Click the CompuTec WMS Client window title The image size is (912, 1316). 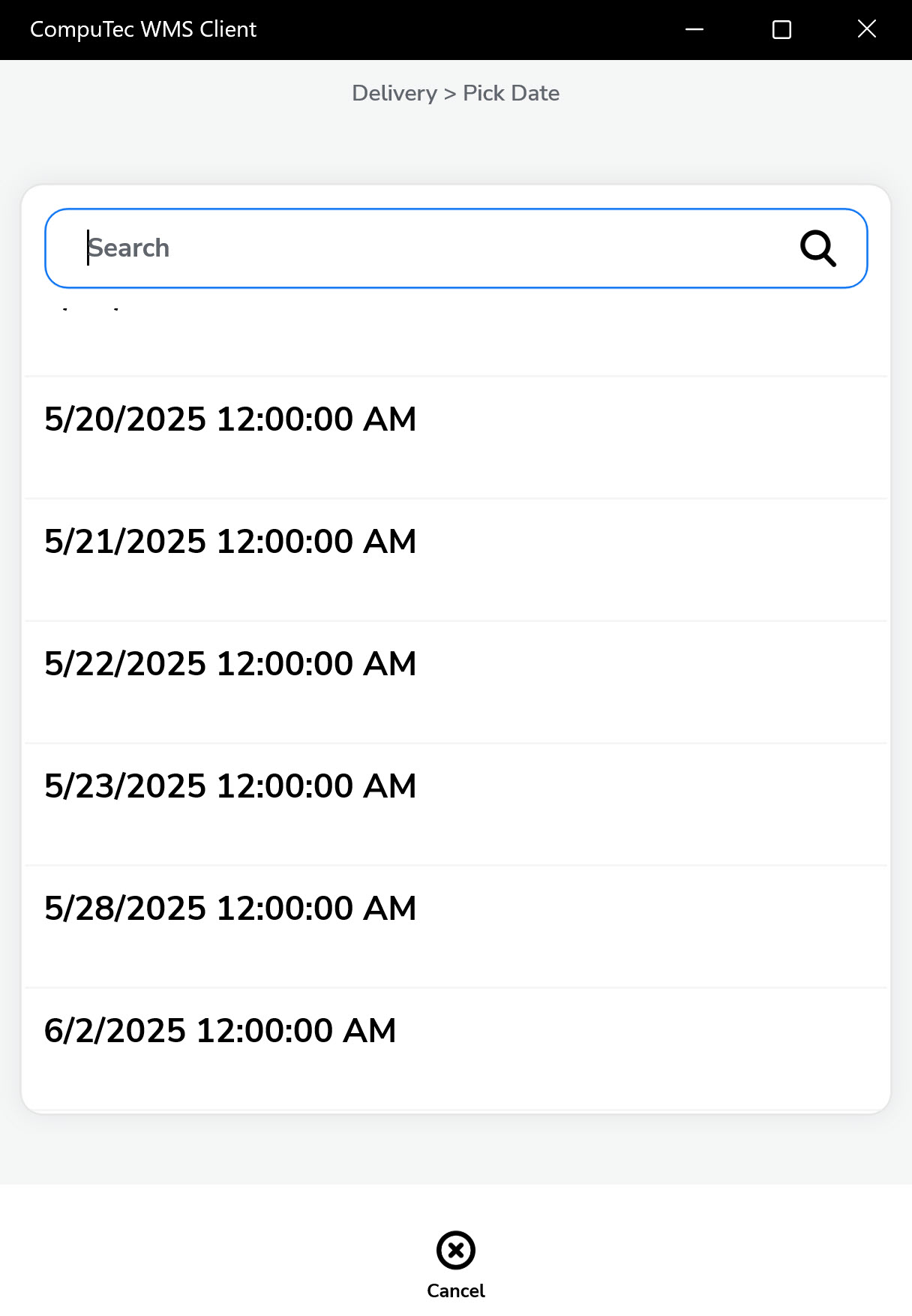(x=143, y=29)
